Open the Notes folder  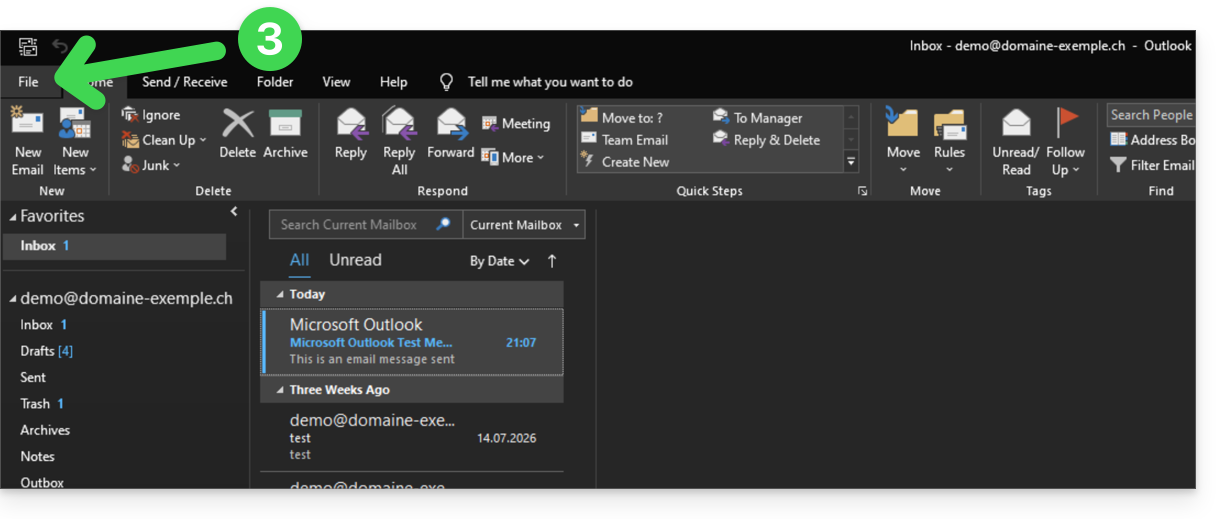point(37,456)
